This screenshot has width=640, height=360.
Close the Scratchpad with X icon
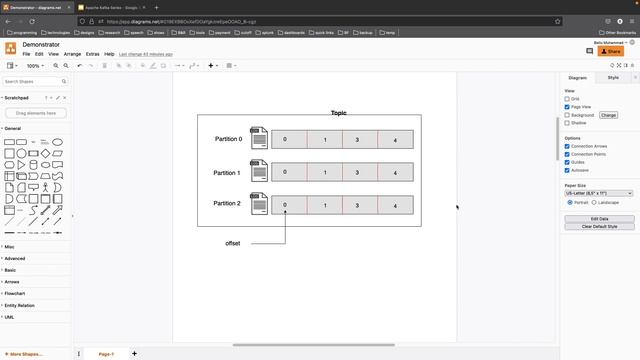[x=64, y=98]
